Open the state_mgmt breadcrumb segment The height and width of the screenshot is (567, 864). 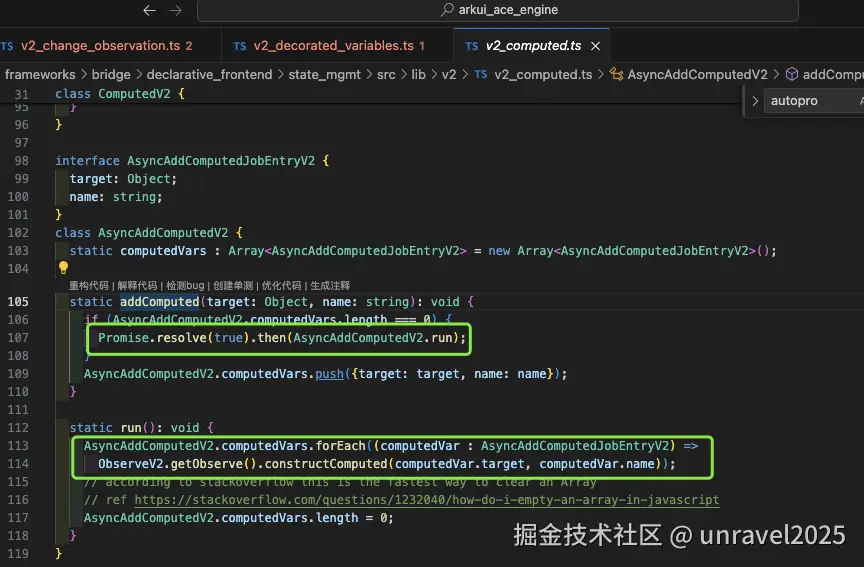click(x=325, y=74)
